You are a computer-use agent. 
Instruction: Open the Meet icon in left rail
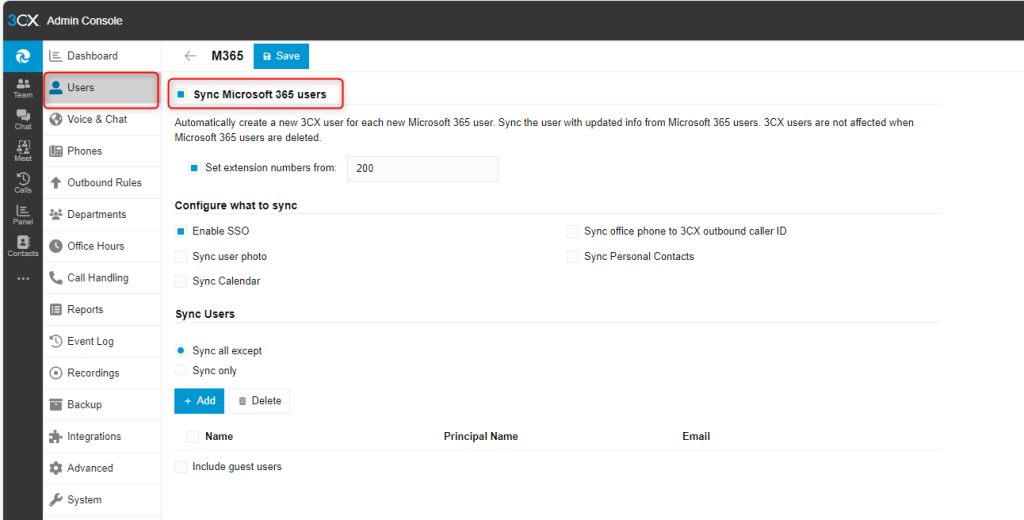(x=22, y=151)
